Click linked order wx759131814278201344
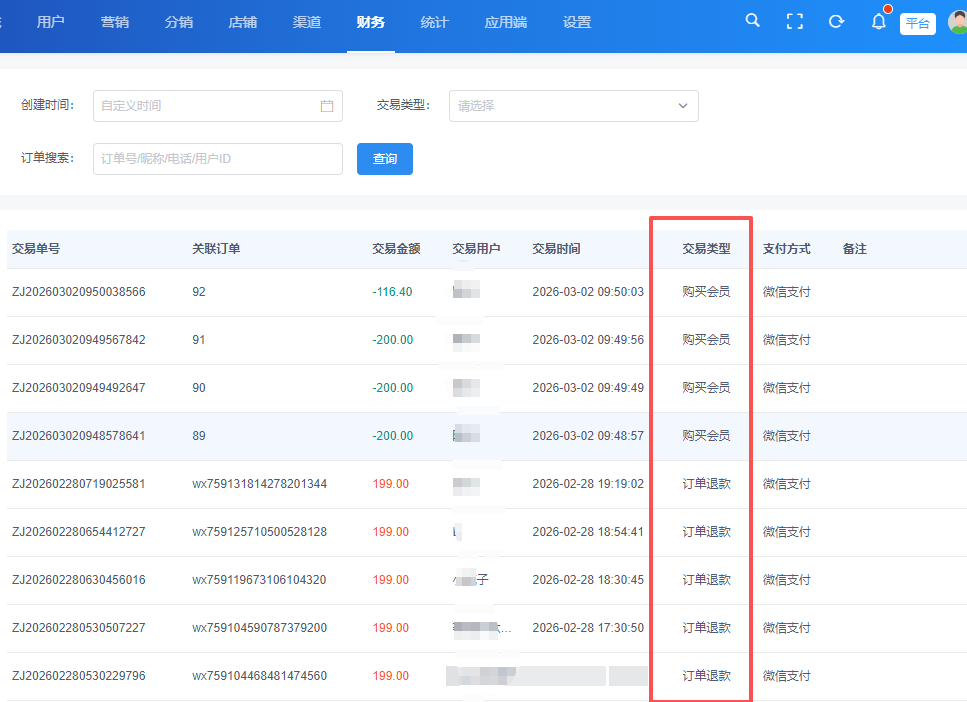The width and height of the screenshot is (967, 702). (x=259, y=484)
